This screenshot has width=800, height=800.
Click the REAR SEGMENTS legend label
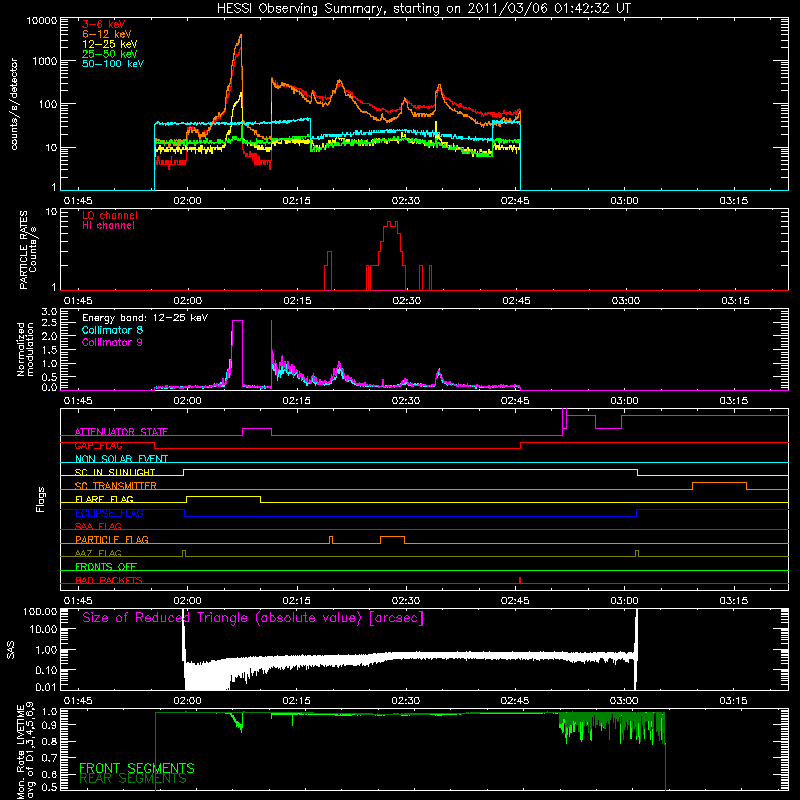click(x=133, y=779)
